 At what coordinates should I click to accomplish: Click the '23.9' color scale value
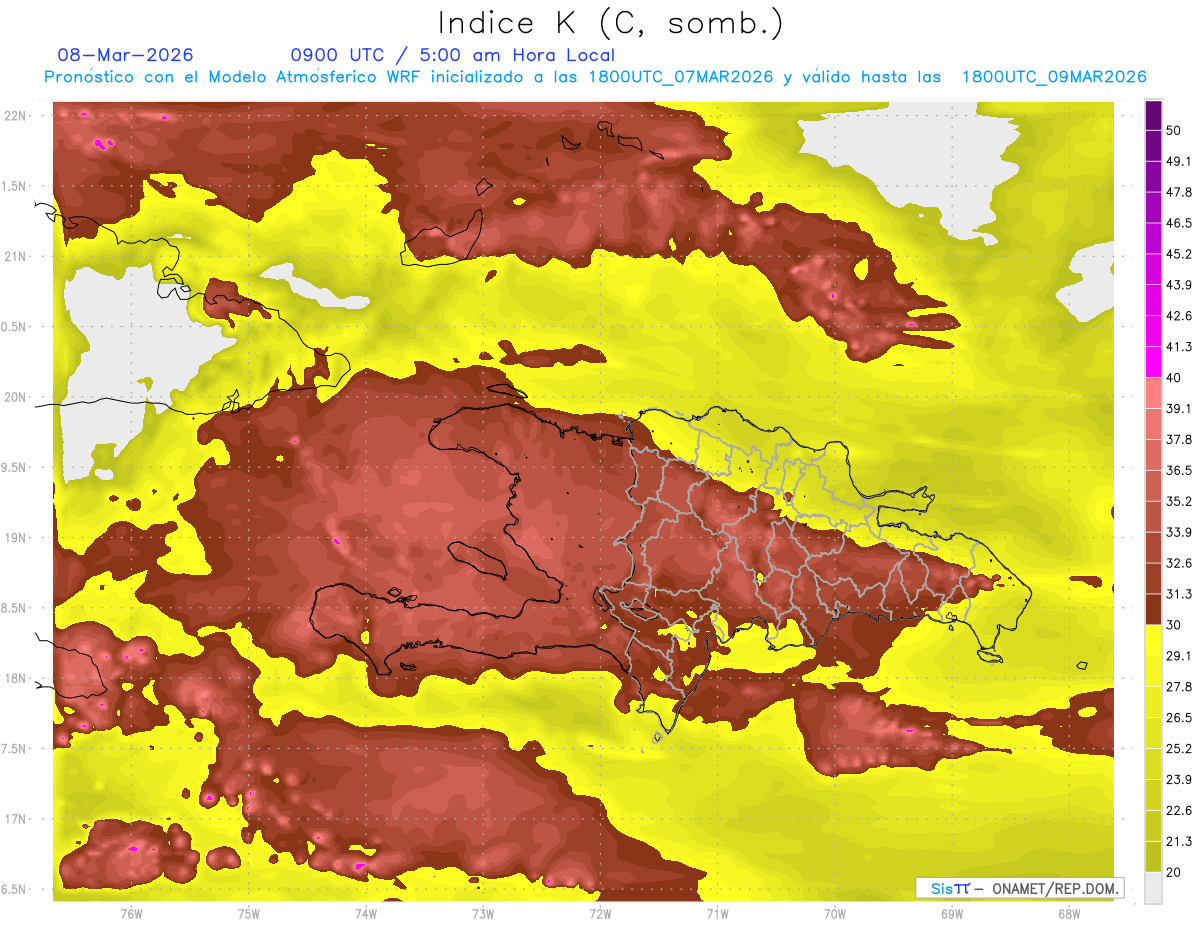(1179, 779)
